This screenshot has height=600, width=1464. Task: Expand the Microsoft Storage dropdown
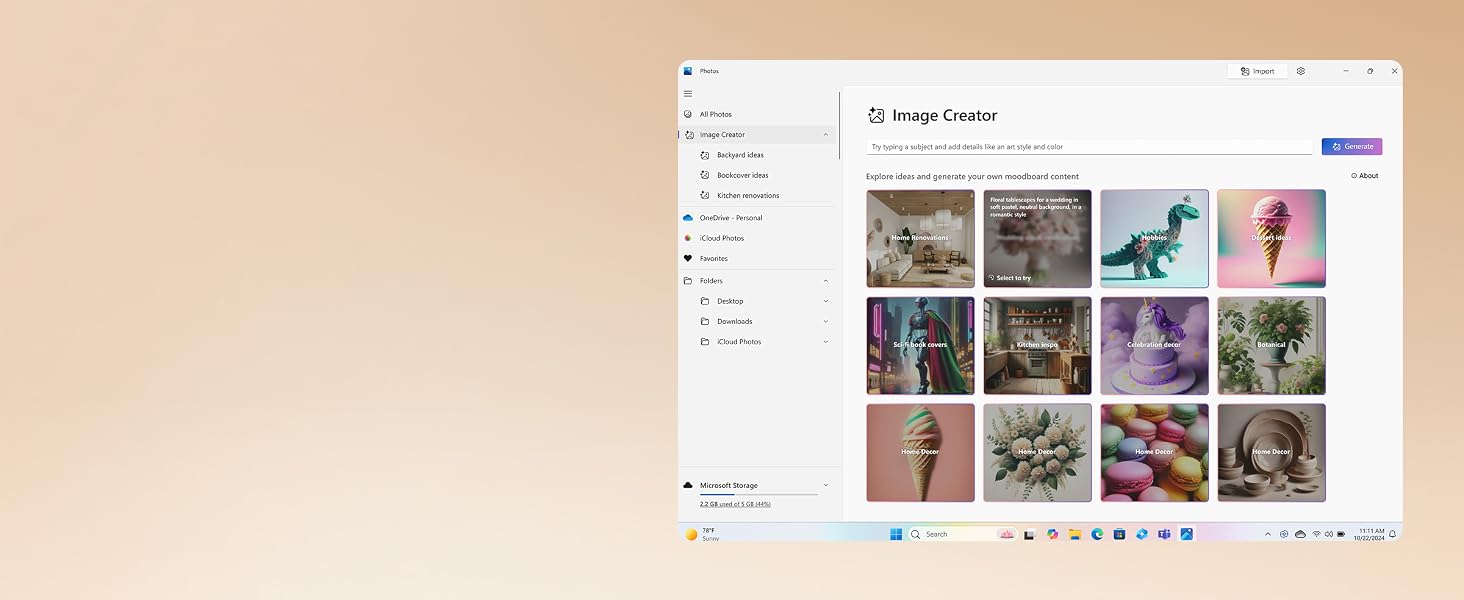click(826, 485)
